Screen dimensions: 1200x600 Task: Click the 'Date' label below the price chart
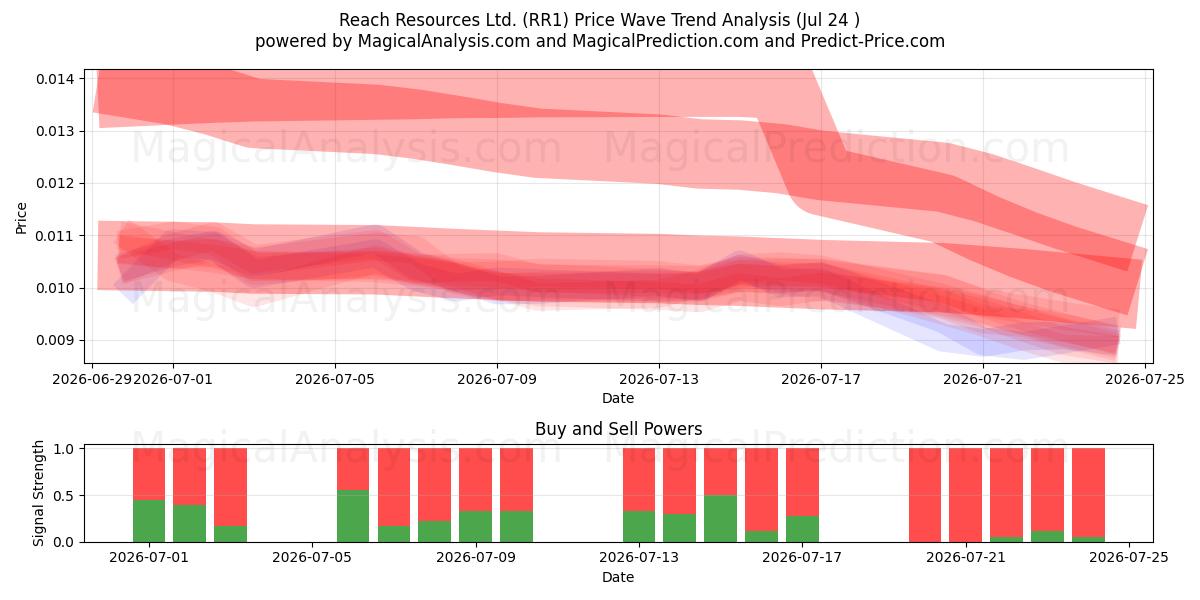point(618,398)
